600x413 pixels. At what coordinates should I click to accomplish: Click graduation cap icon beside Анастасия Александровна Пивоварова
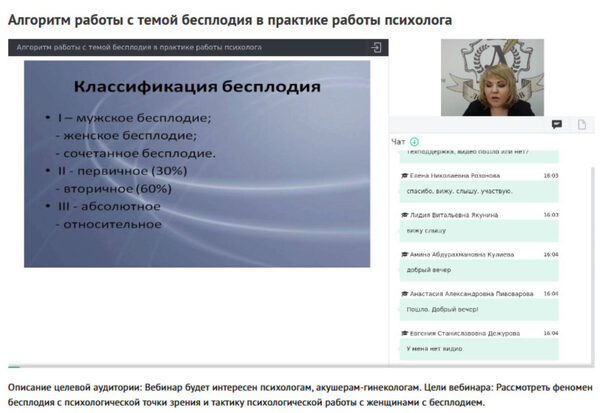tap(404, 294)
